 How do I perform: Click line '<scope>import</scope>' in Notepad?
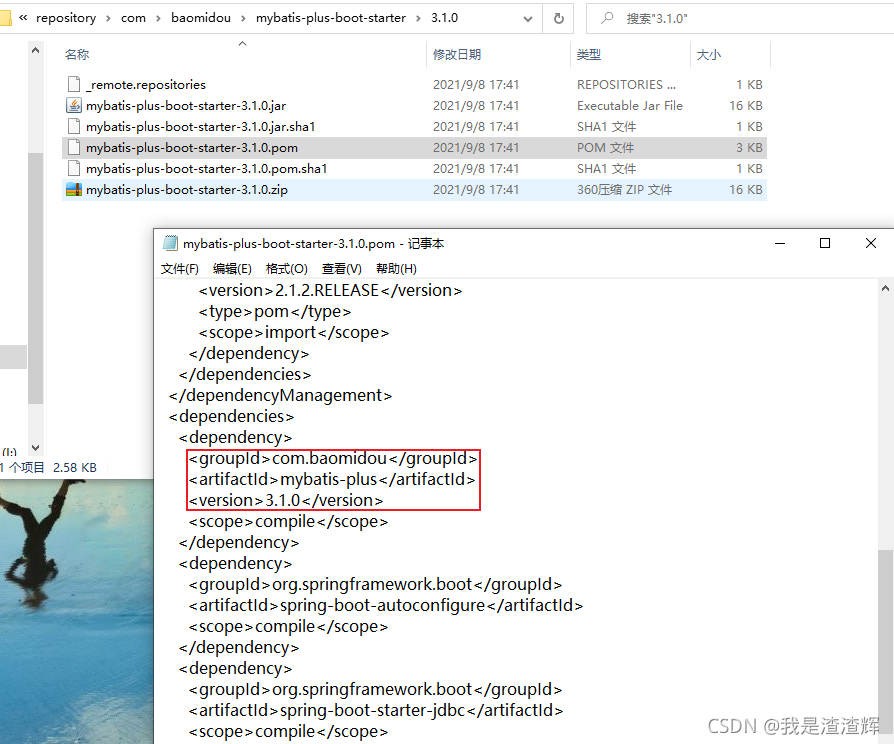(294, 332)
